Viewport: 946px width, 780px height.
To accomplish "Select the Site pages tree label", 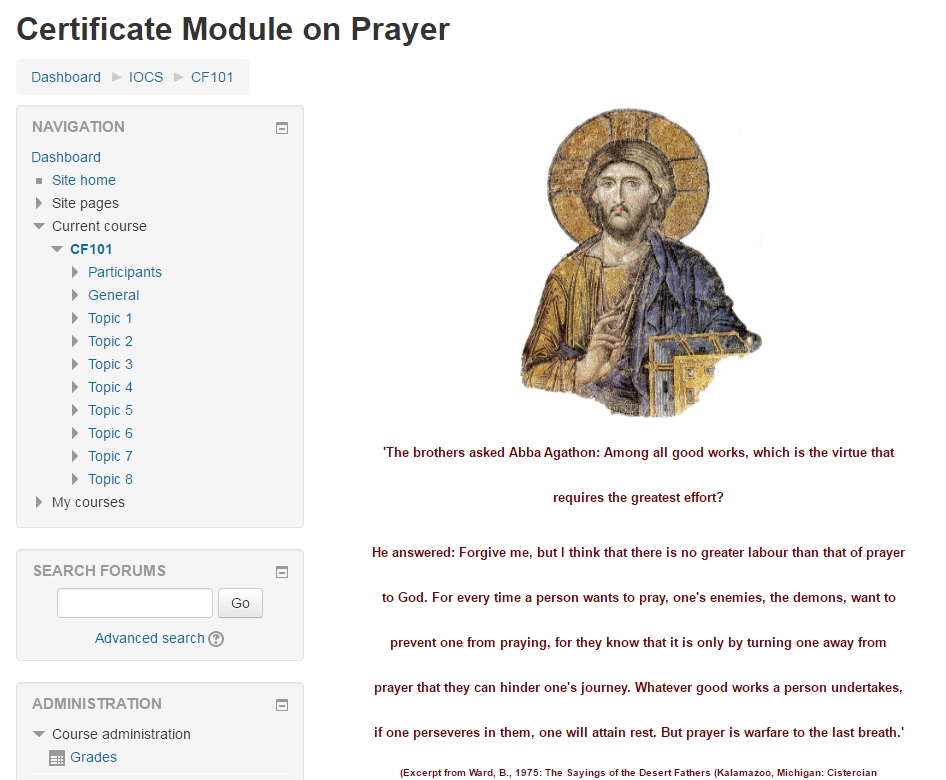I will coord(85,203).
